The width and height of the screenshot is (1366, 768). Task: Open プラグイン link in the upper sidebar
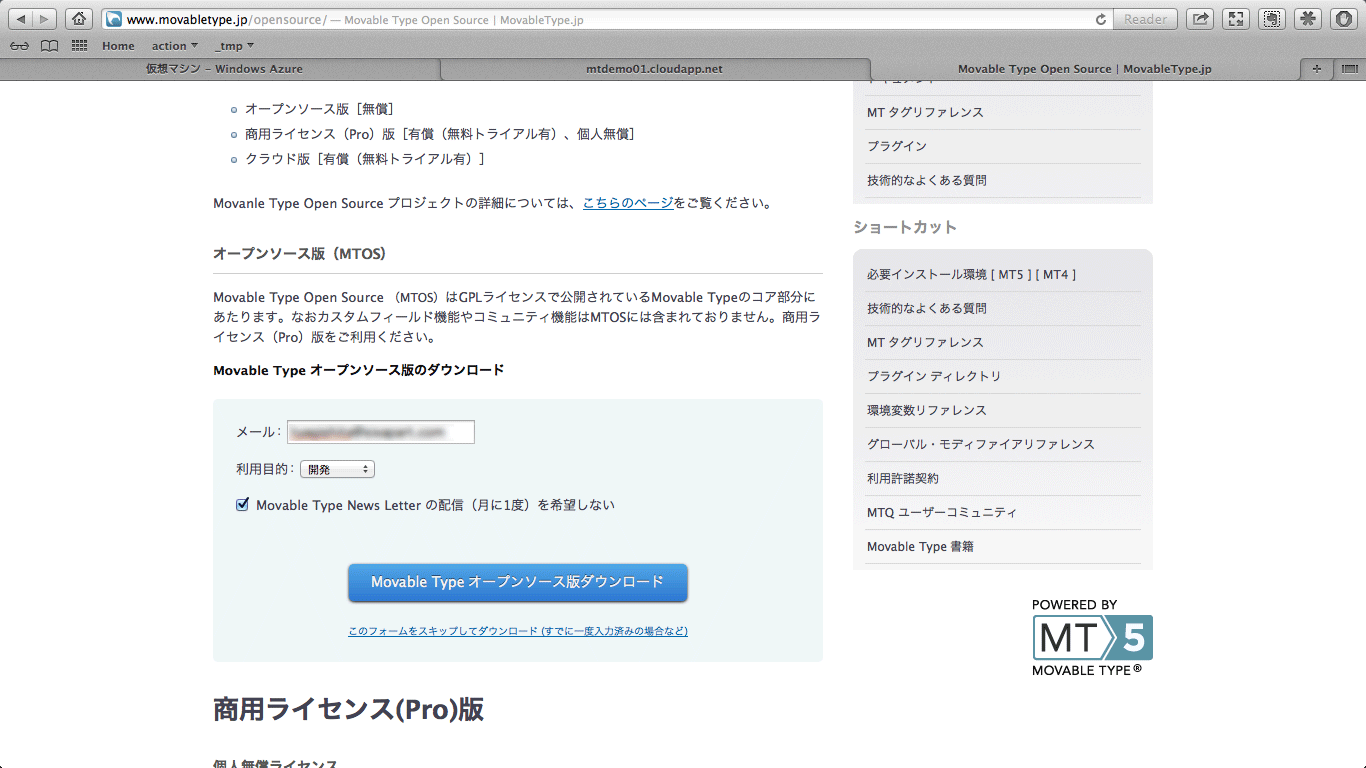click(x=897, y=146)
